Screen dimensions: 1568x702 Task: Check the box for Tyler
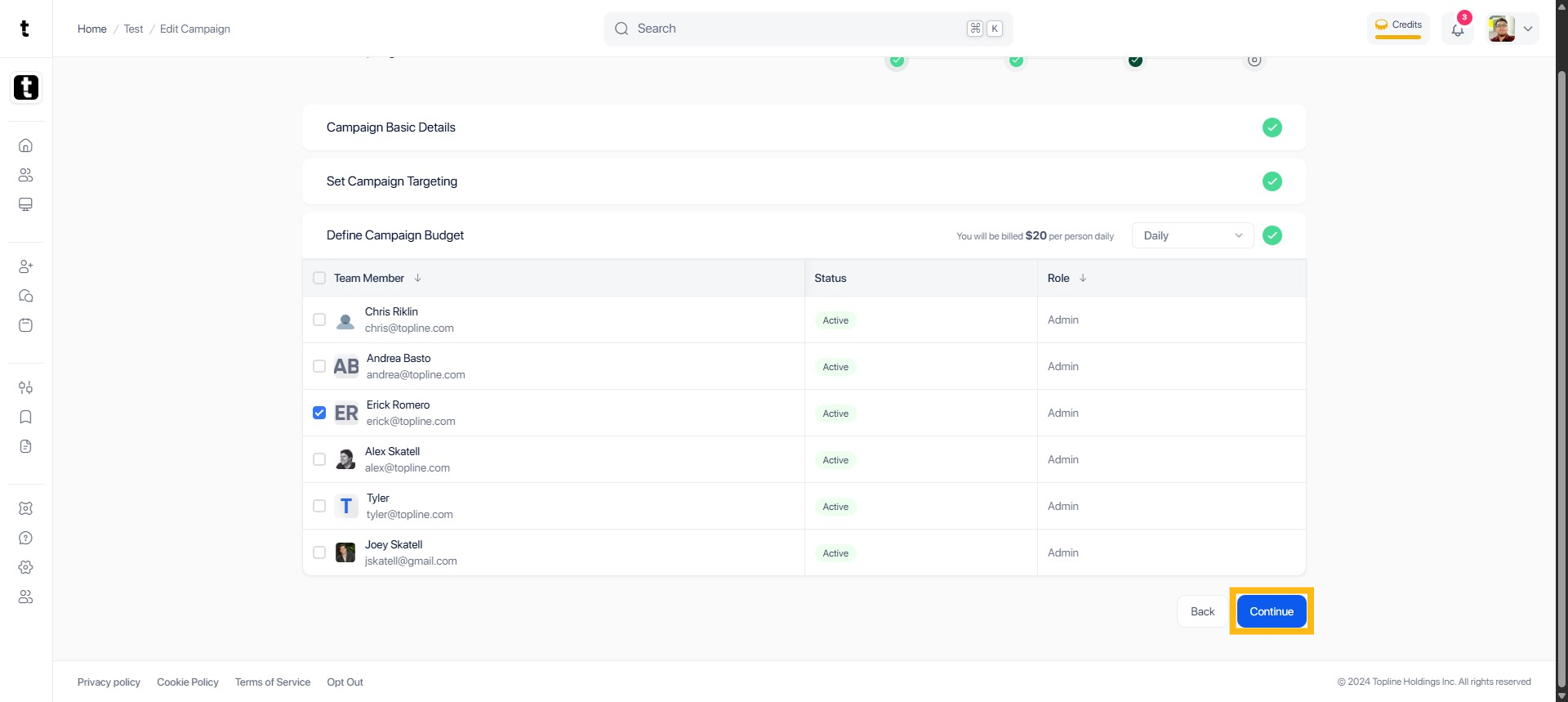pyautogui.click(x=319, y=506)
